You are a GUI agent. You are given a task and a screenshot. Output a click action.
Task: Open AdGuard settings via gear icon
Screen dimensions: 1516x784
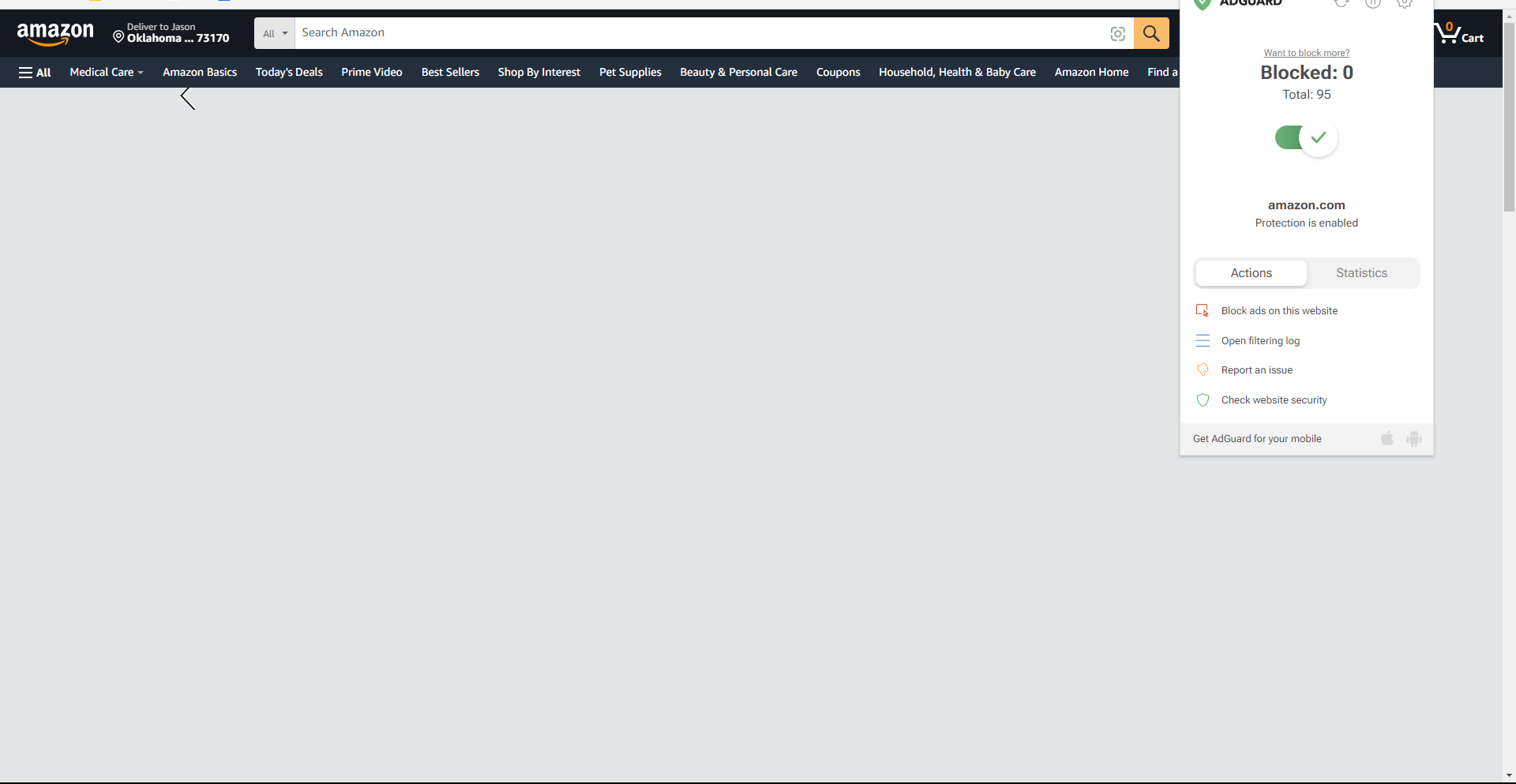coord(1405,3)
